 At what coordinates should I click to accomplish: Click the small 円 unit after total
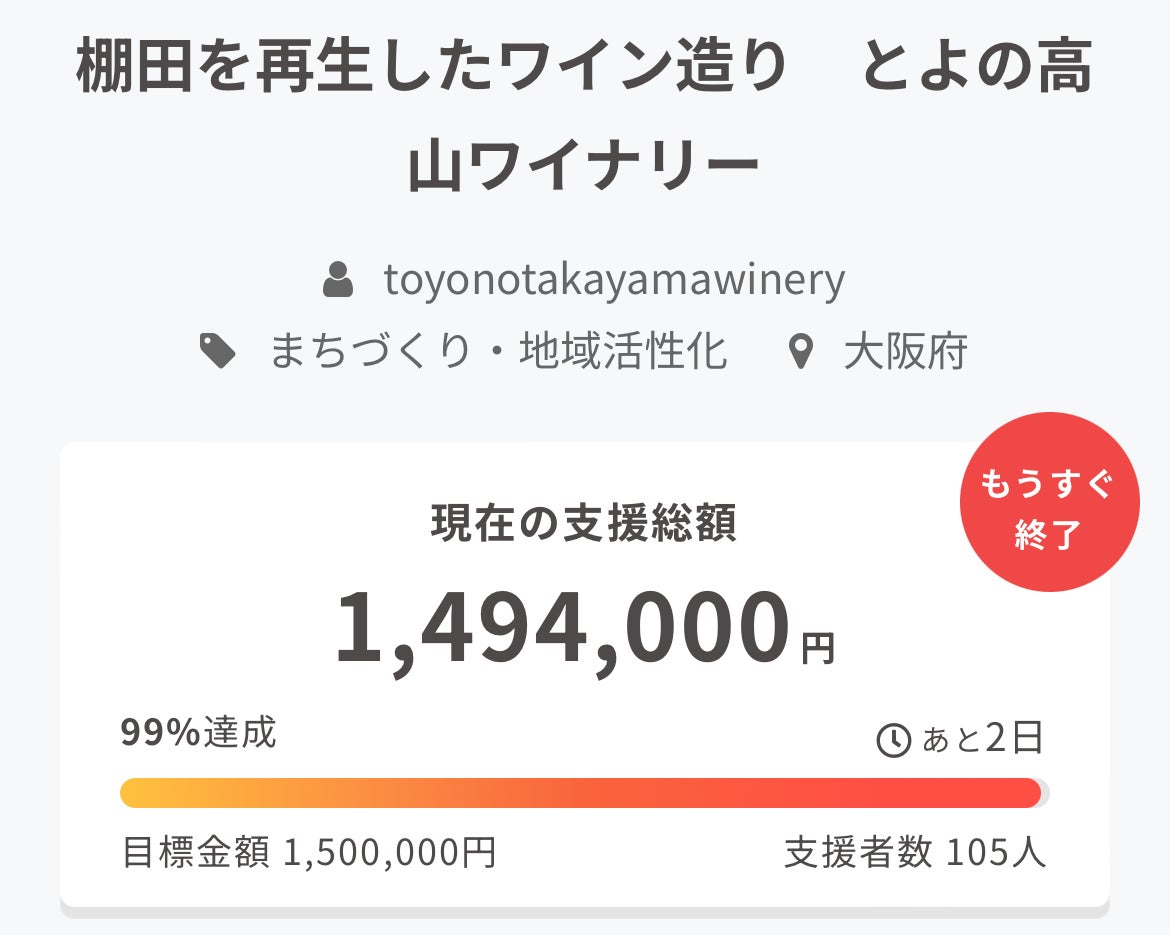coord(817,649)
